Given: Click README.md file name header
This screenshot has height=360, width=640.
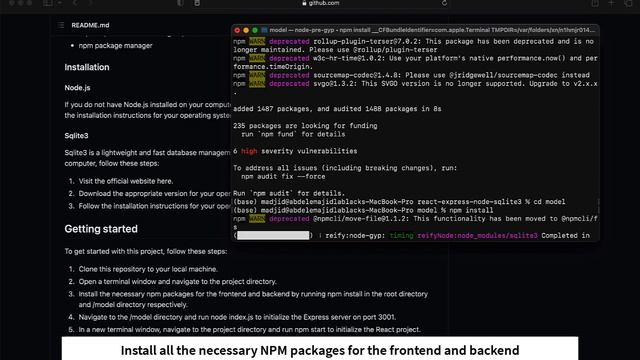Looking at the screenshot, I should [x=90, y=25].
